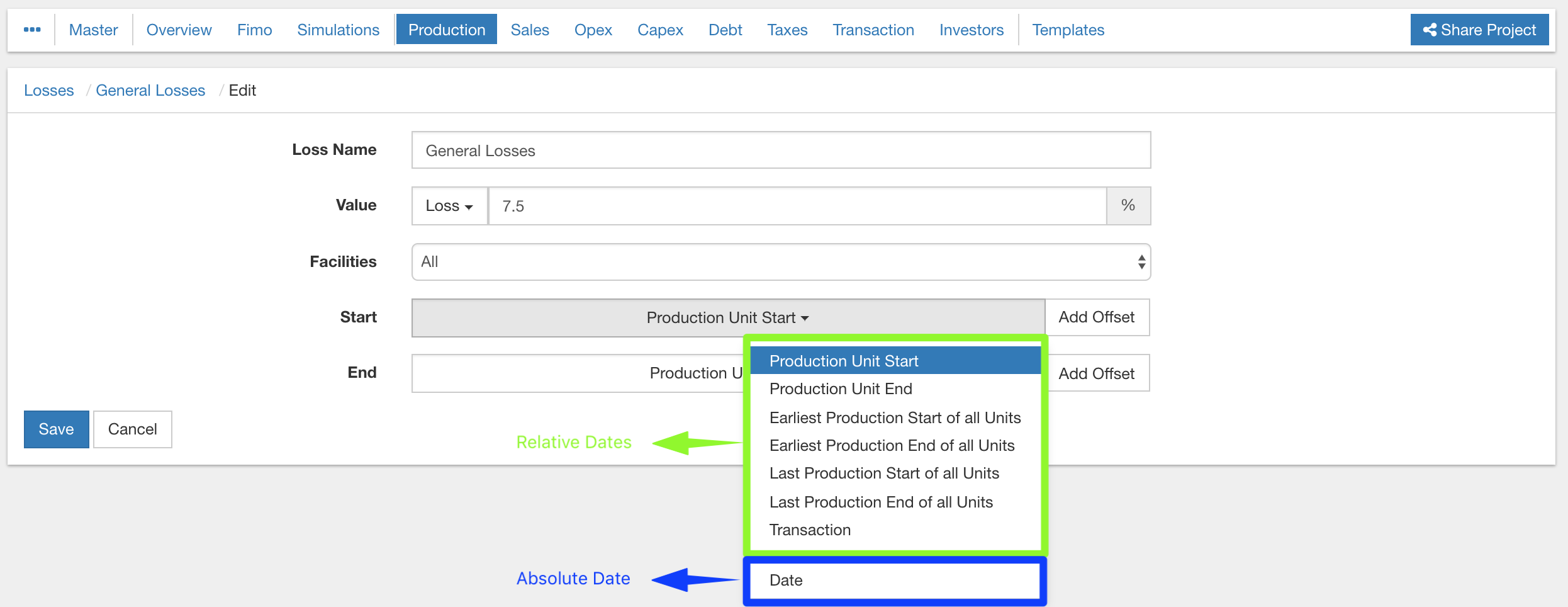This screenshot has height=607, width=1568.
Task: Open the Facilities select box
Action: [780, 262]
